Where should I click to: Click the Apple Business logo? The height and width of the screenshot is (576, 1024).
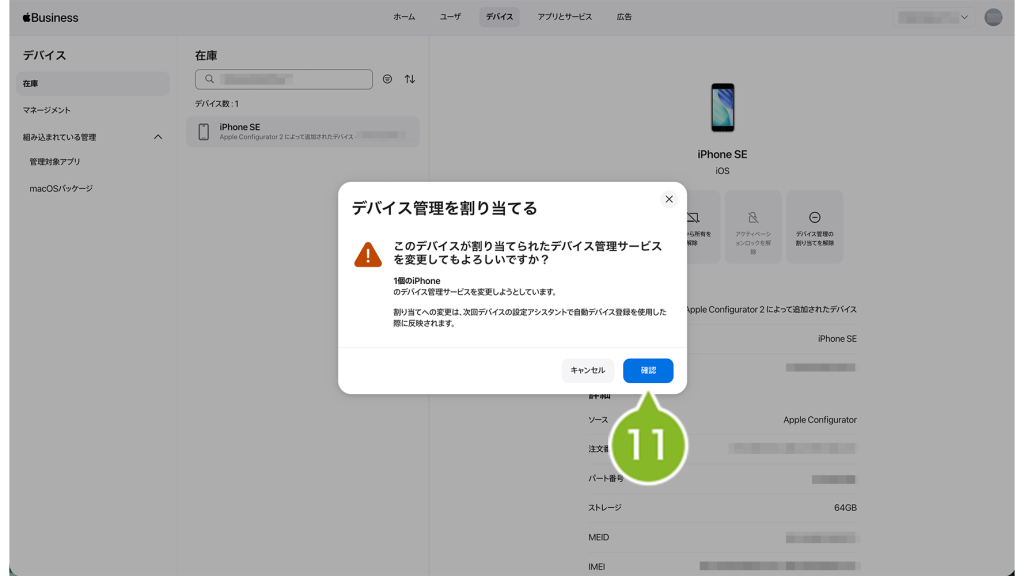50,17
